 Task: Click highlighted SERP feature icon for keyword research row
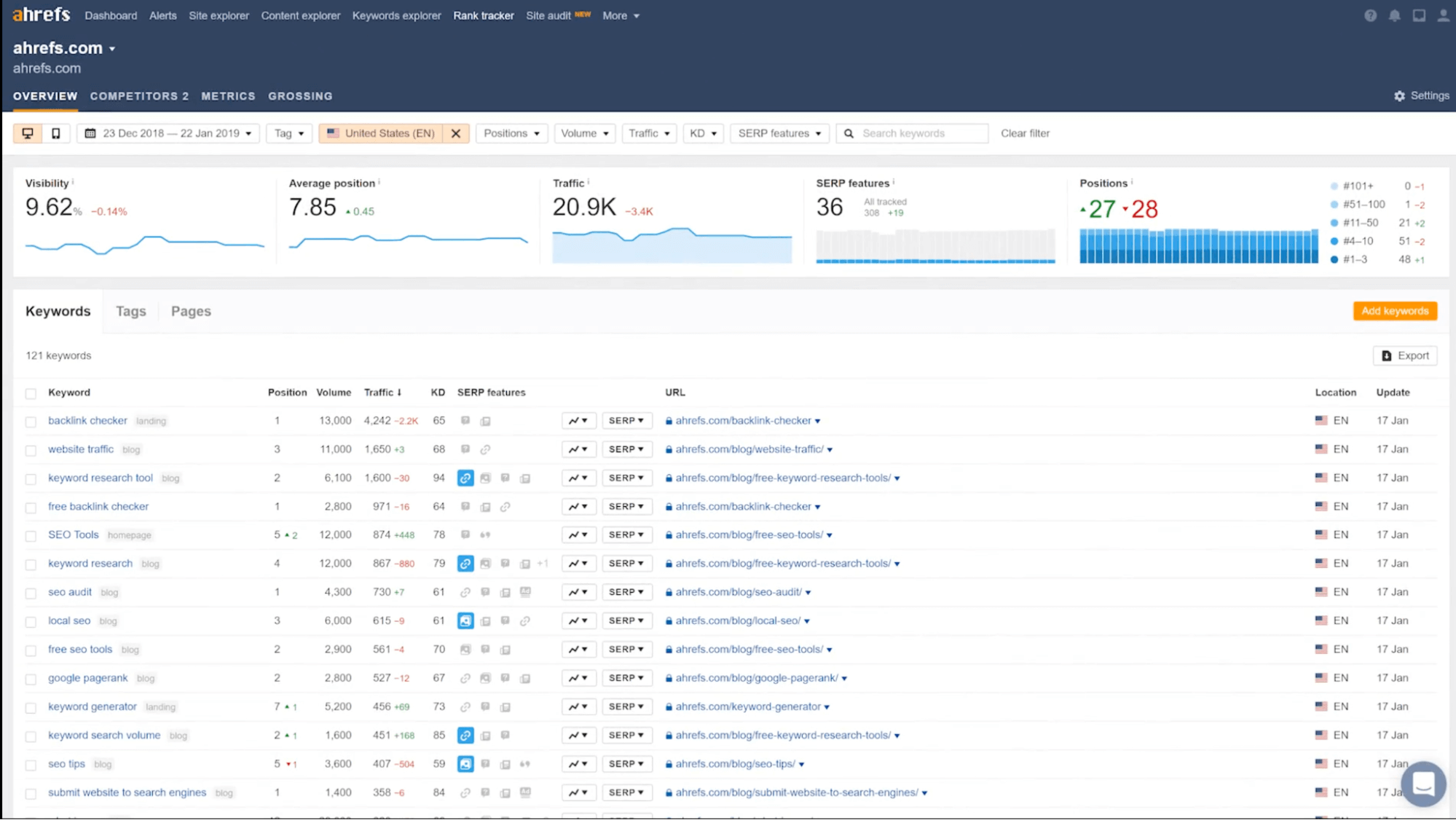pos(465,564)
